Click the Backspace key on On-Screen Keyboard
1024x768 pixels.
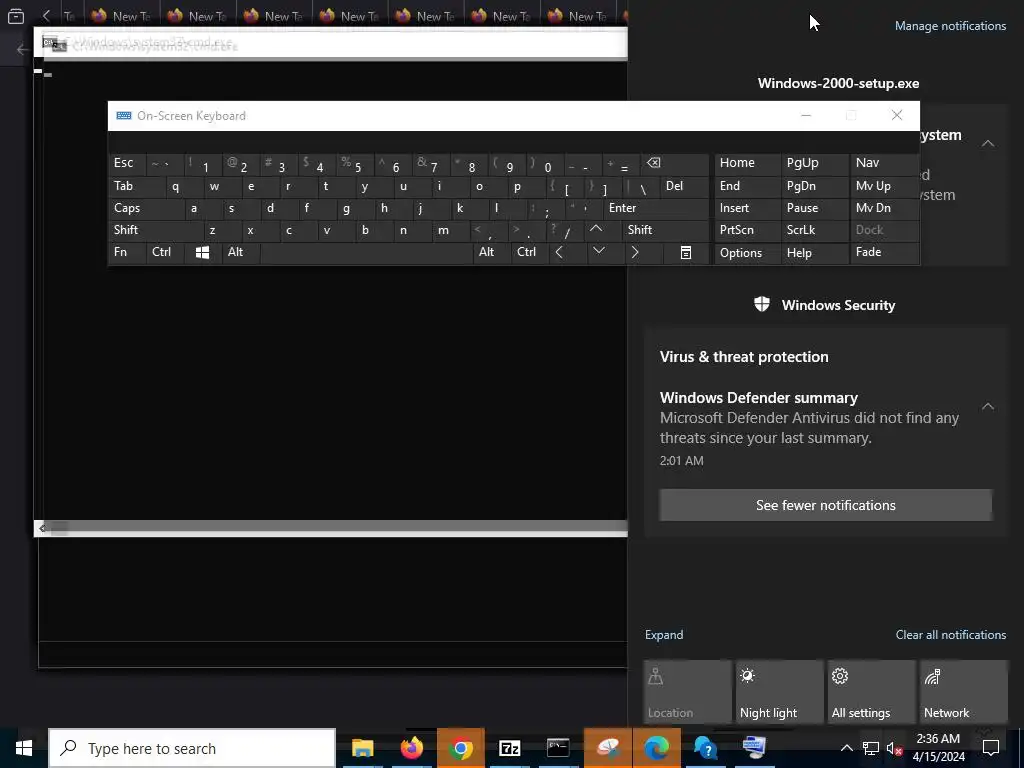coord(675,163)
